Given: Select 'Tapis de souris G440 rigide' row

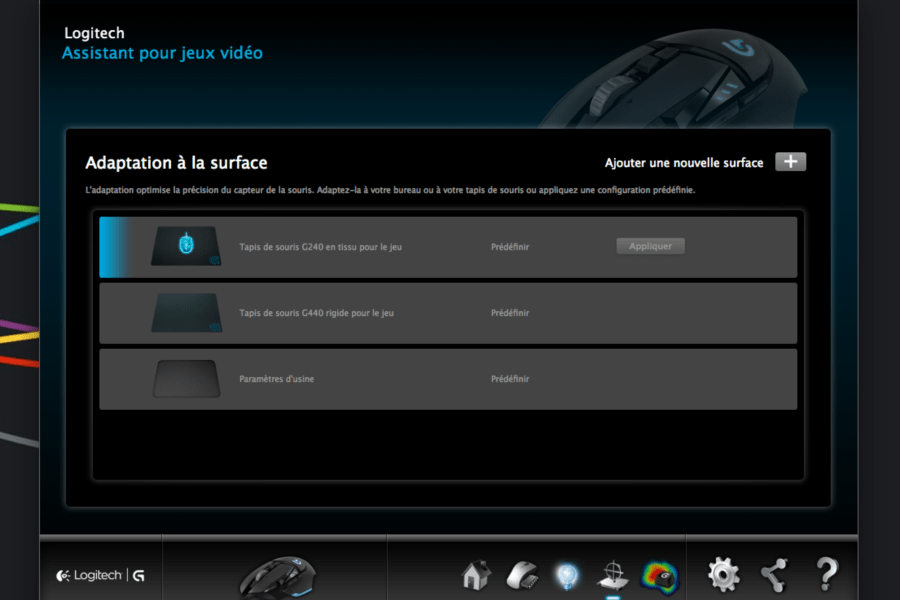Looking at the screenshot, I should point(448,313).
